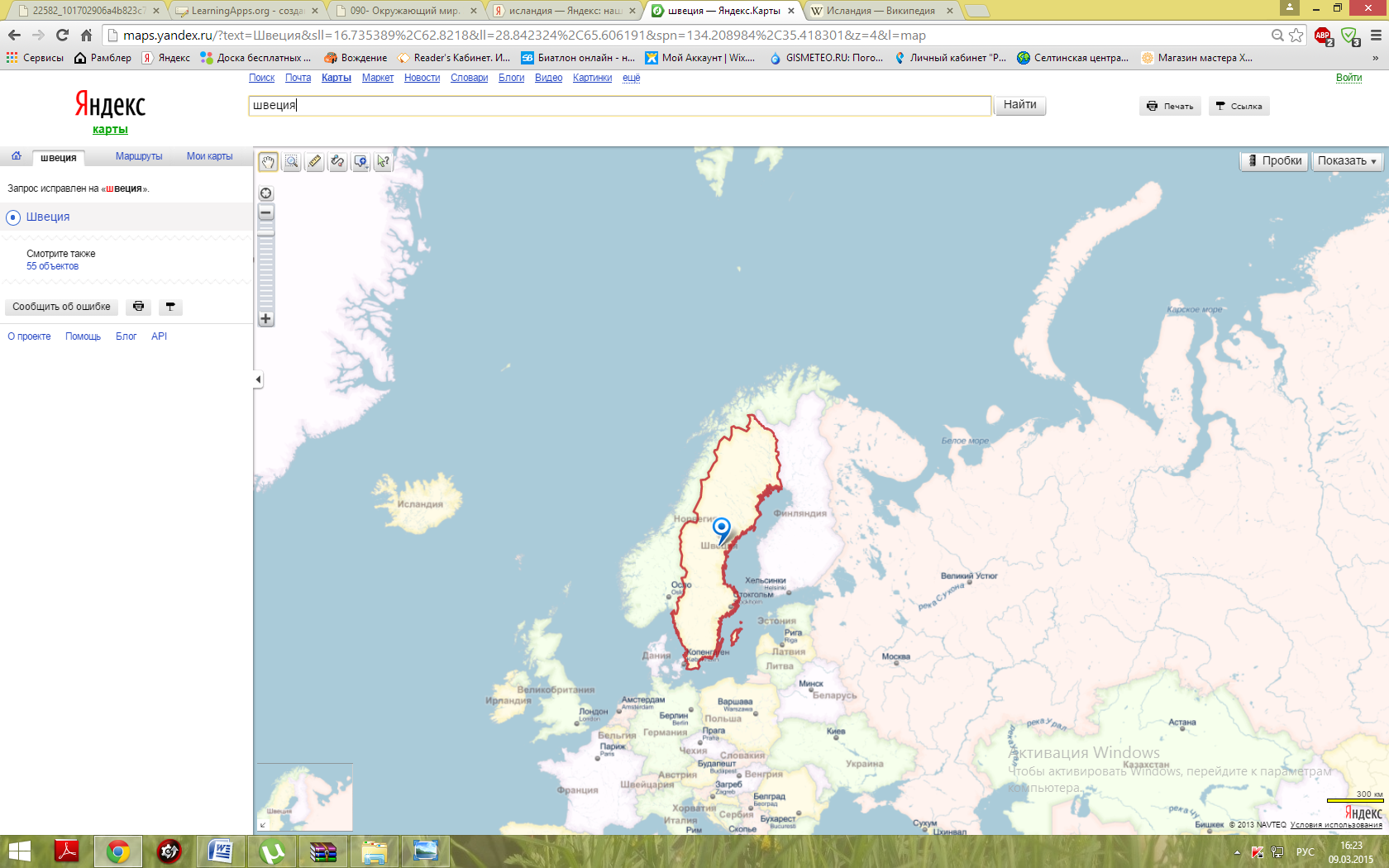The image size is (1389, 868).
Task: Click the Почта top navigation link
Action: click(x=298, y=78)
